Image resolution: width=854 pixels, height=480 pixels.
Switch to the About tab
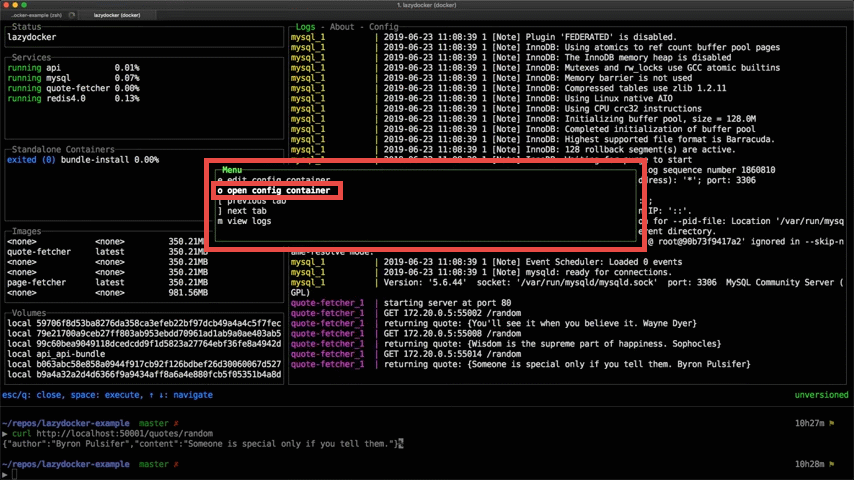click(343, 27)
